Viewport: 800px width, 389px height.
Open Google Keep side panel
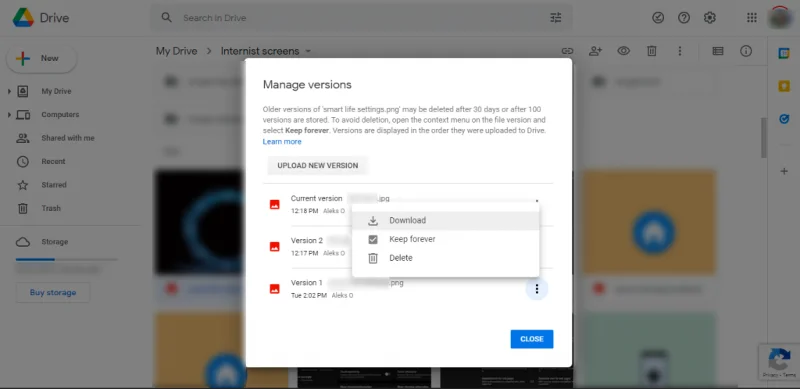click(784, 86)
